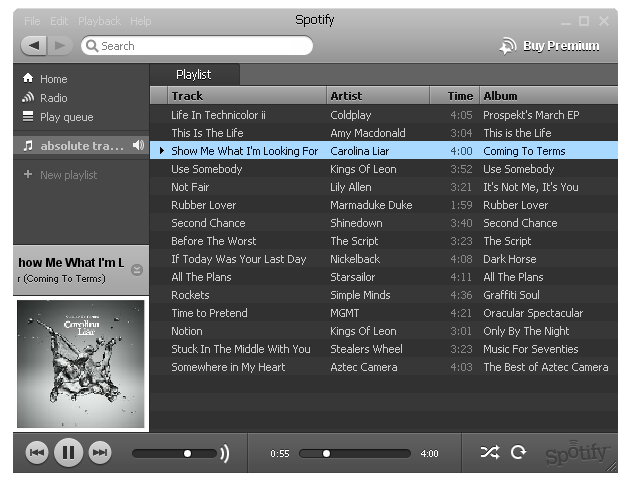Select track Life In Technicolor ii
Image resolution: width=640 pixels, height=480 pixels.
(x=218, y=115)
